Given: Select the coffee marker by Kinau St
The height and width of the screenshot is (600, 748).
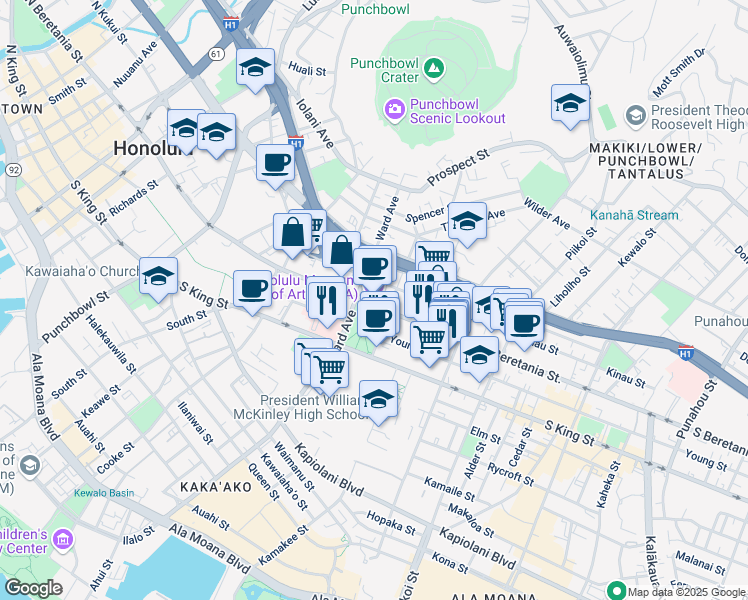Looking at the screenshot, I should click(x=524, y=324).
